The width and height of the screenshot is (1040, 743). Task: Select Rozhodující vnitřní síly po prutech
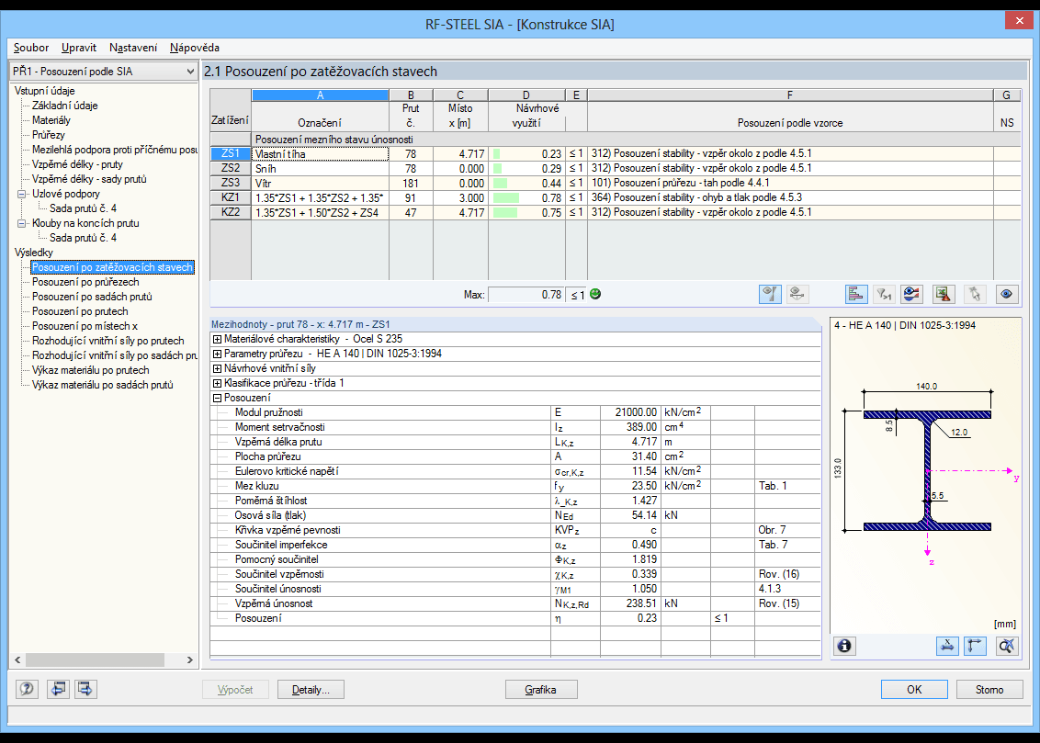(x=108, y=340)
